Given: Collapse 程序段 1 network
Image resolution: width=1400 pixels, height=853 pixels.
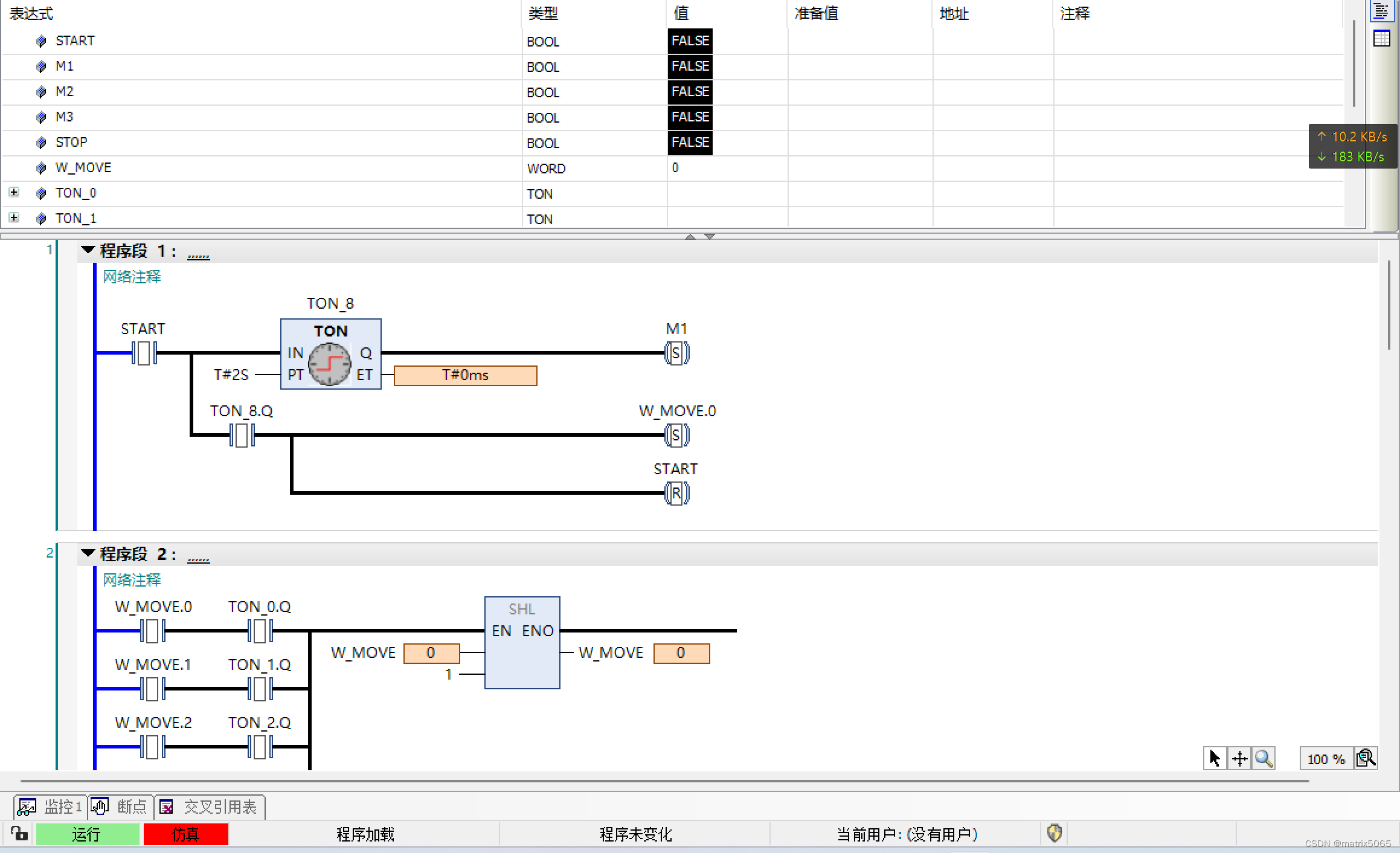Looking at the screenshot, I should 88,249.
